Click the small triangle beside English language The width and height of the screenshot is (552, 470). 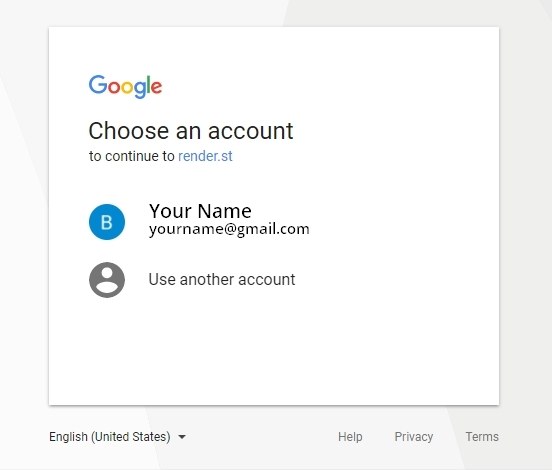pos(182,437)
